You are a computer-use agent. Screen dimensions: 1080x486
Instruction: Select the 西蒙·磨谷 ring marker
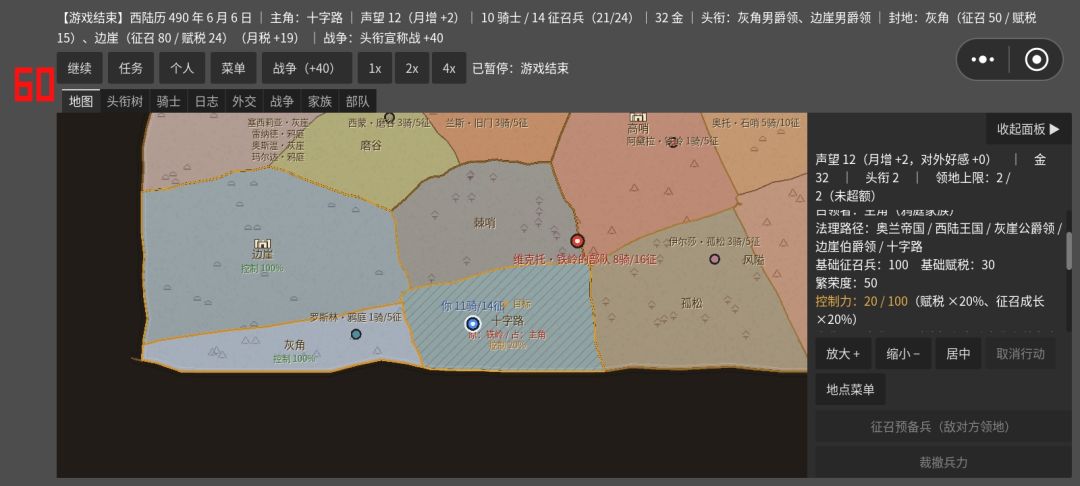point(389,117)
